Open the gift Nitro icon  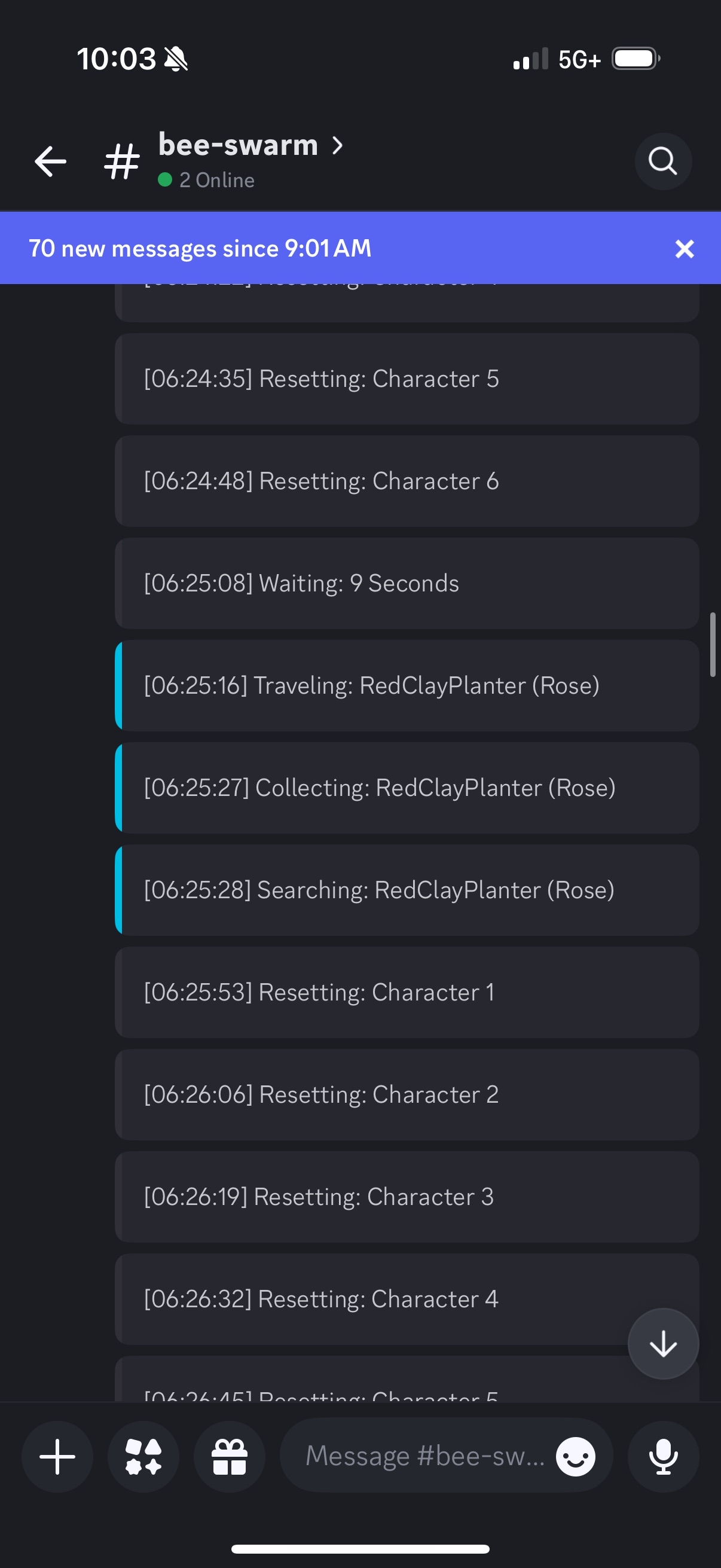tap(230, 1457)
